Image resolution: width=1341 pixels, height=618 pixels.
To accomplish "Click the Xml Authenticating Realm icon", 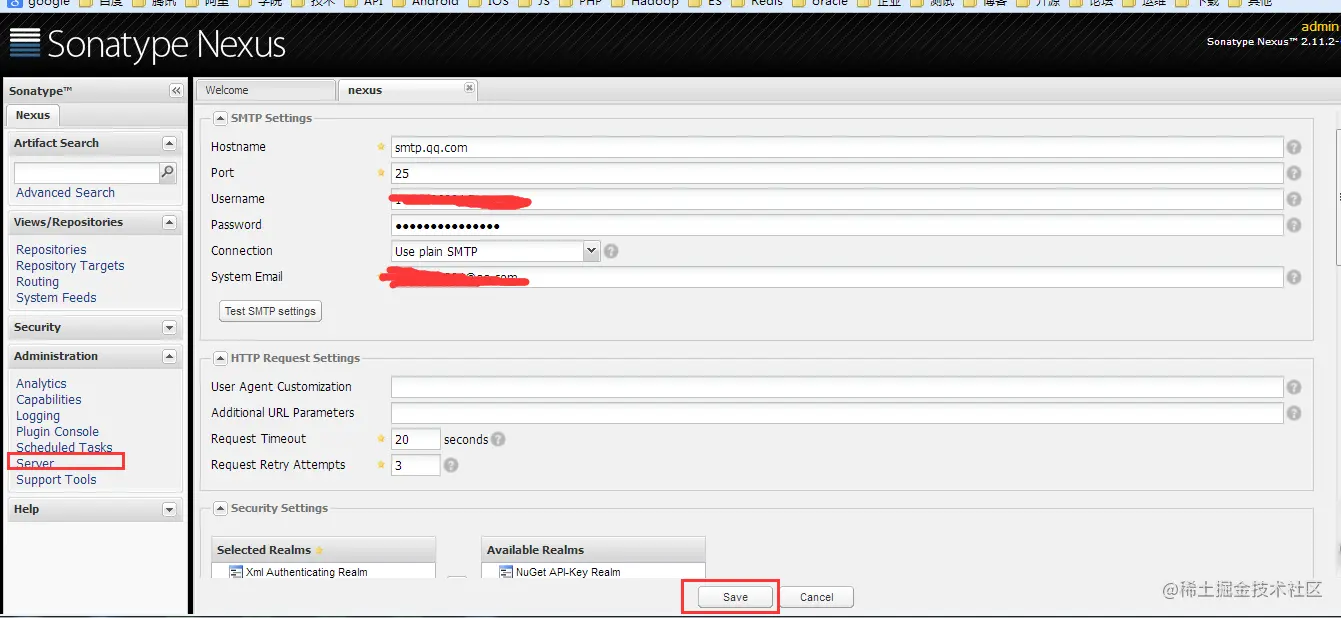I will pyautogui.click(x=237, y=572).
